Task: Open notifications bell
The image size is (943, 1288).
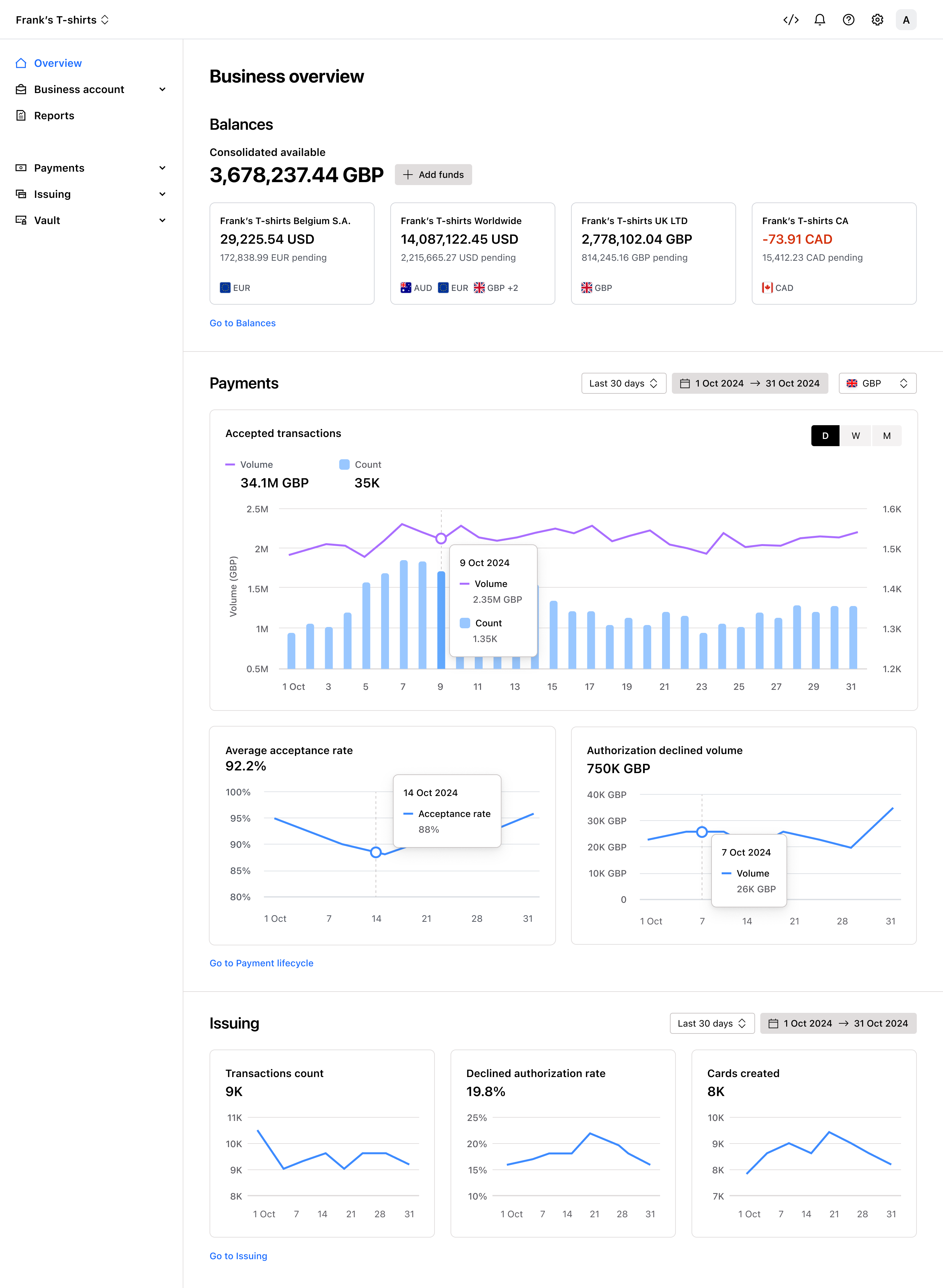Action: tap(820, 20)
